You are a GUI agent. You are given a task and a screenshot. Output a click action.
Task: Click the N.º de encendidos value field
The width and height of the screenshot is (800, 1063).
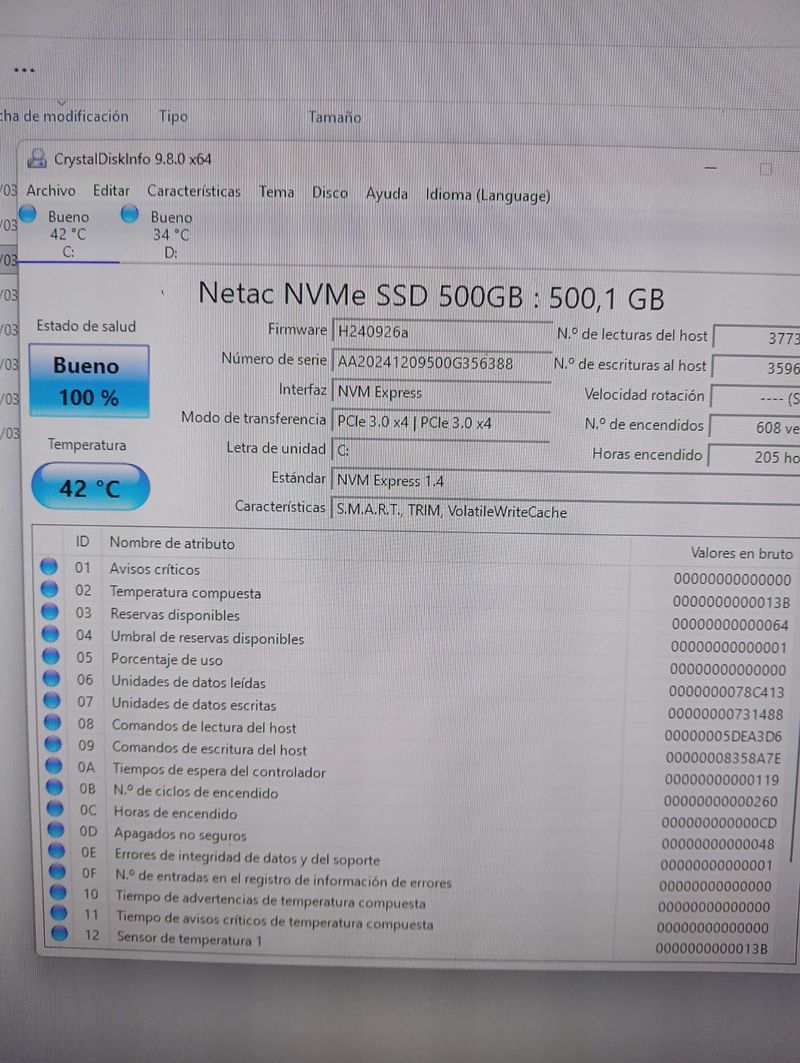pyautogui.click(x=755, y=428)
